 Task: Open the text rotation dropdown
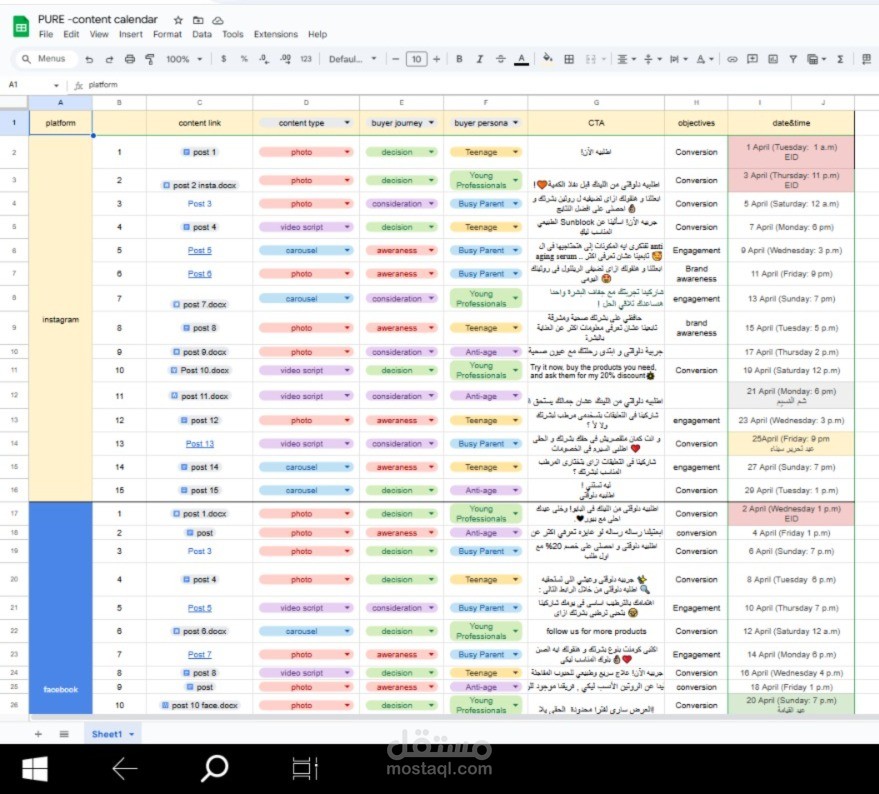705,59
